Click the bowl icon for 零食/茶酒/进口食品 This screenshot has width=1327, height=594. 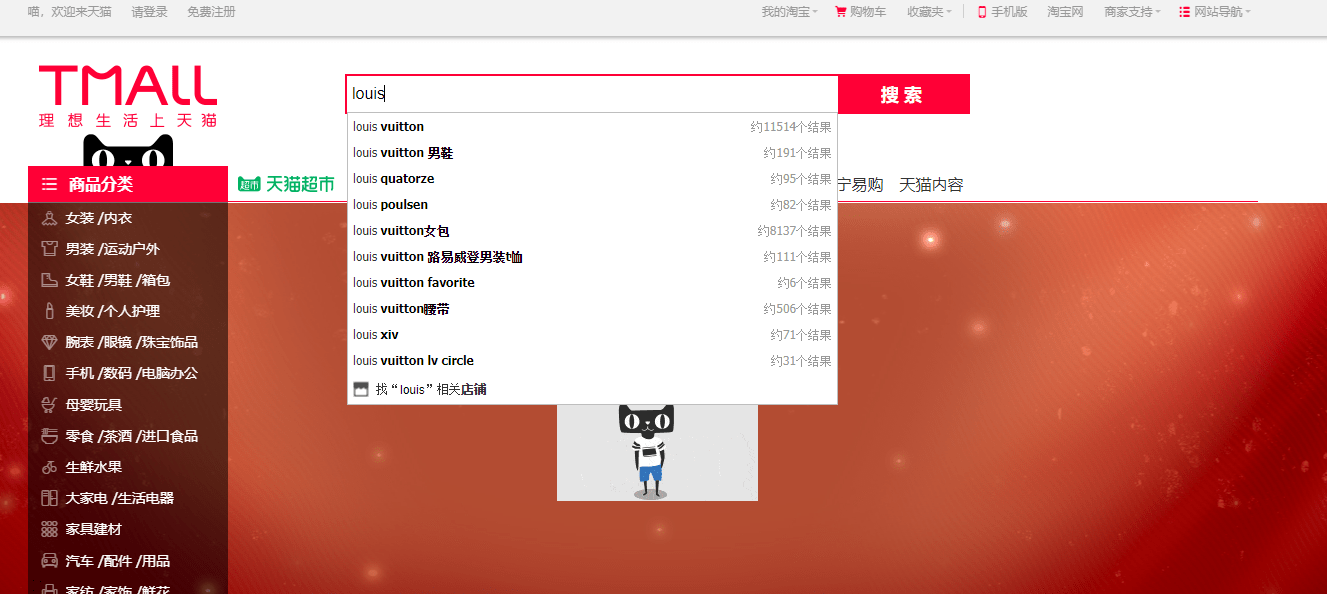point(49,436)
